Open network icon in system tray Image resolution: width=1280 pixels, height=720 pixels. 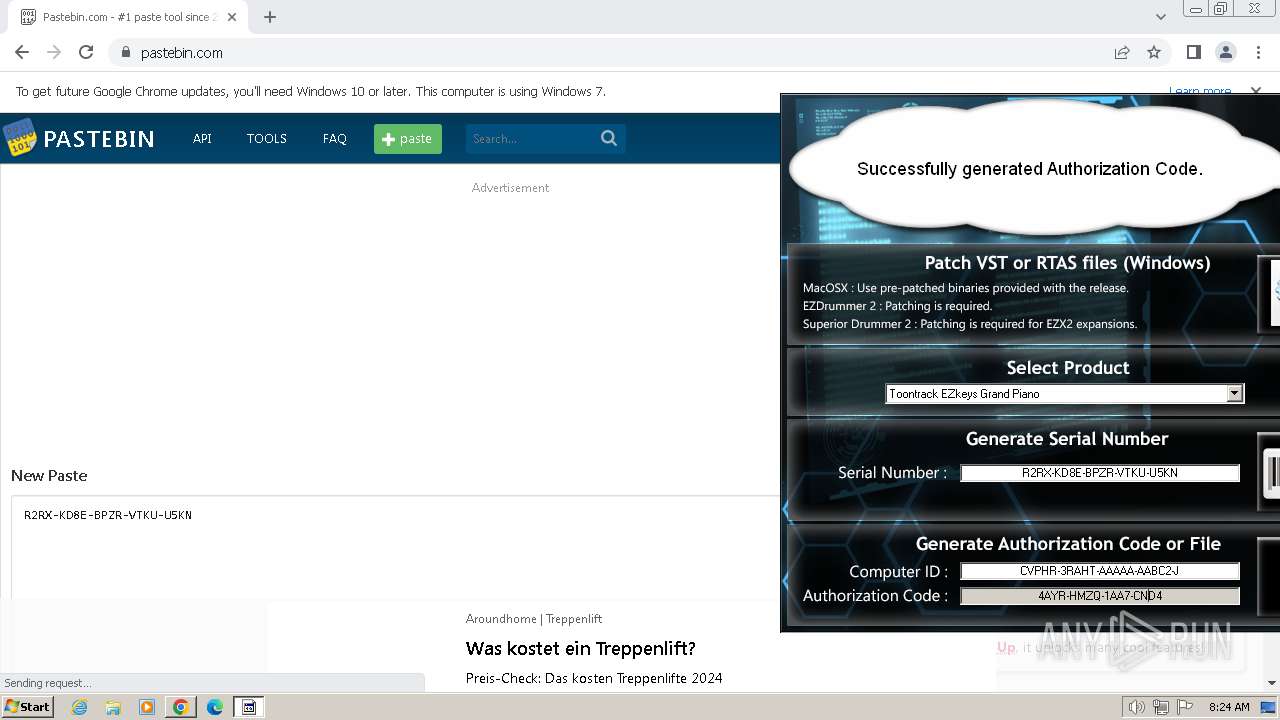tap(1161, 707)
